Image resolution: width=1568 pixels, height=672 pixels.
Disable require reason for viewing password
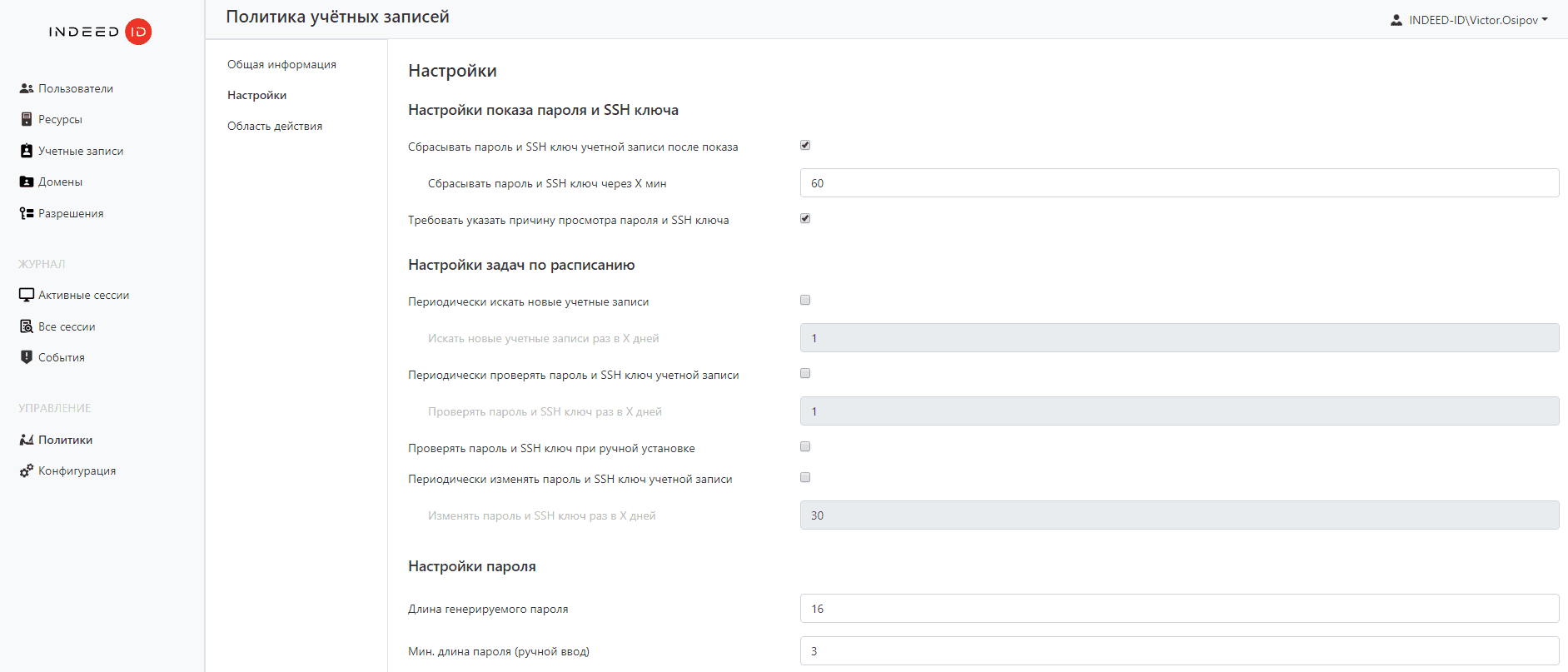(805, 218)
